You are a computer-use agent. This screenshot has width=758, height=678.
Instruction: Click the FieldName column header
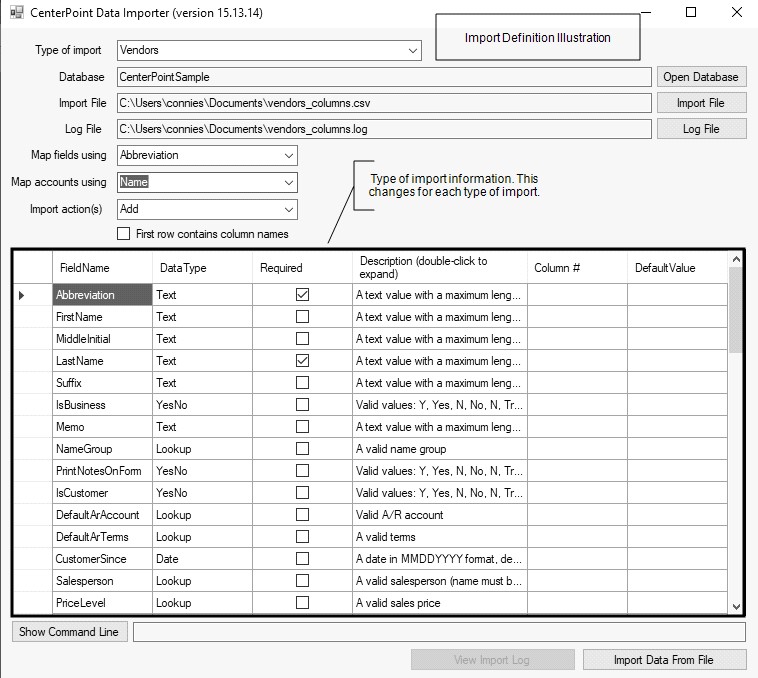tap(85, 268)
